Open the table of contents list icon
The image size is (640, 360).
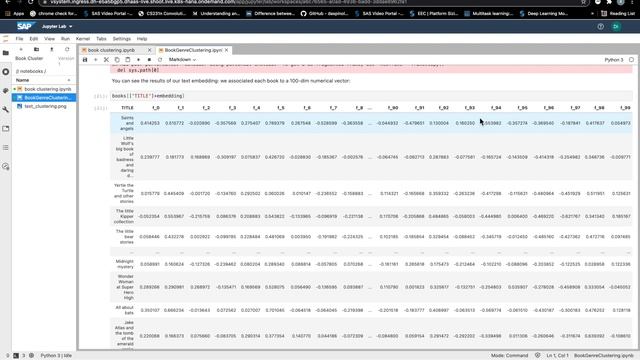[6, 147]
